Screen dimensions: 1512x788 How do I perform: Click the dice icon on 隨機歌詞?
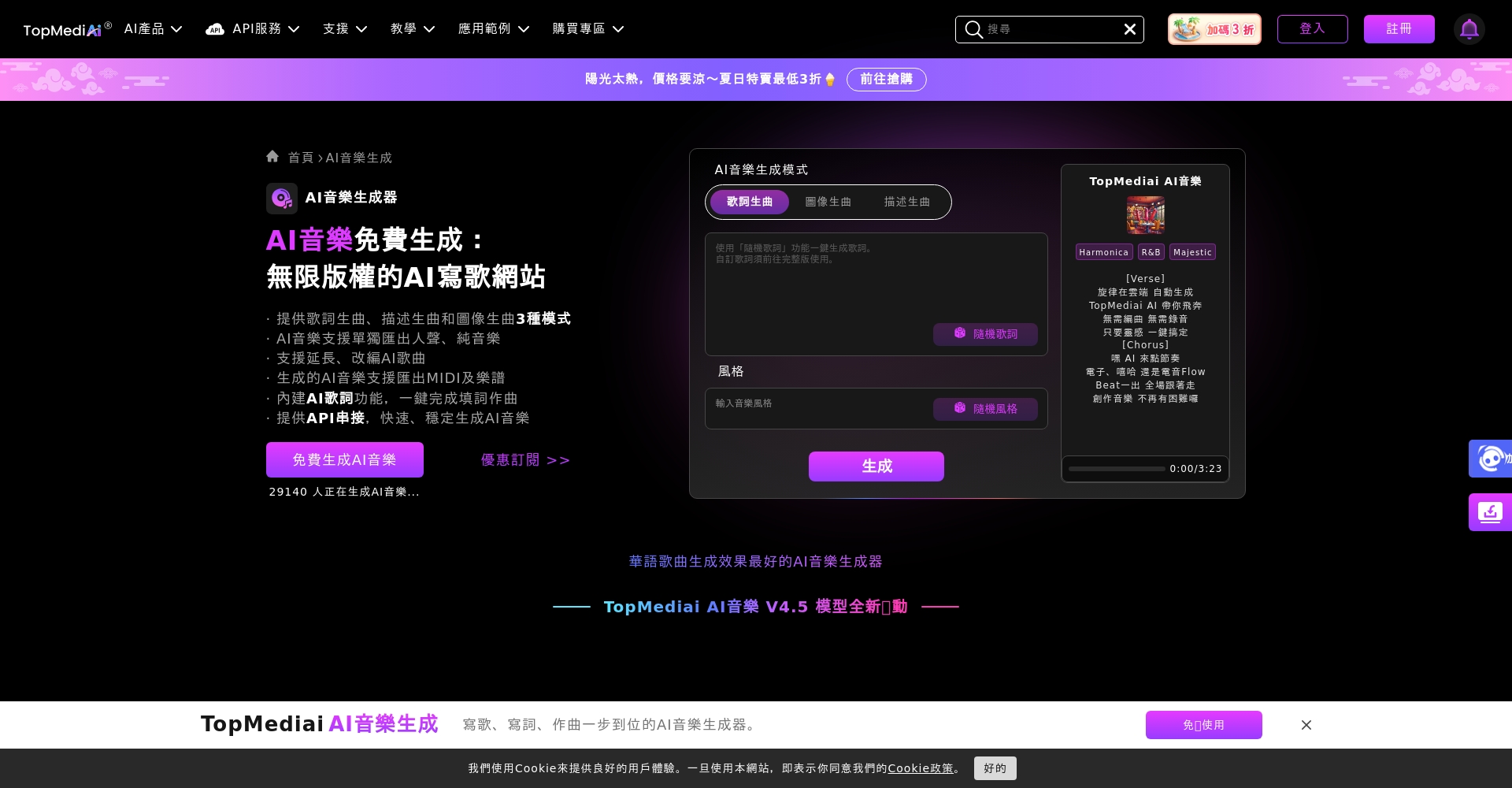(960, 333)
